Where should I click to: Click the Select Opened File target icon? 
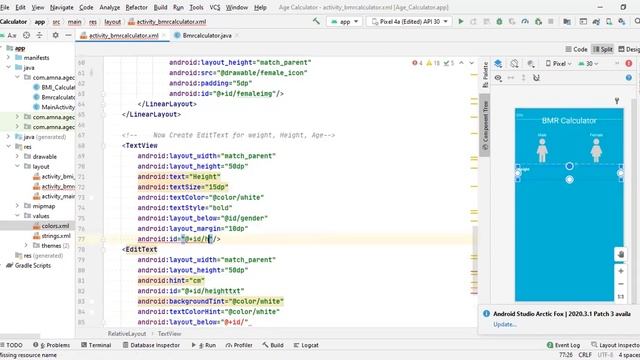click(x=27, y=36)
